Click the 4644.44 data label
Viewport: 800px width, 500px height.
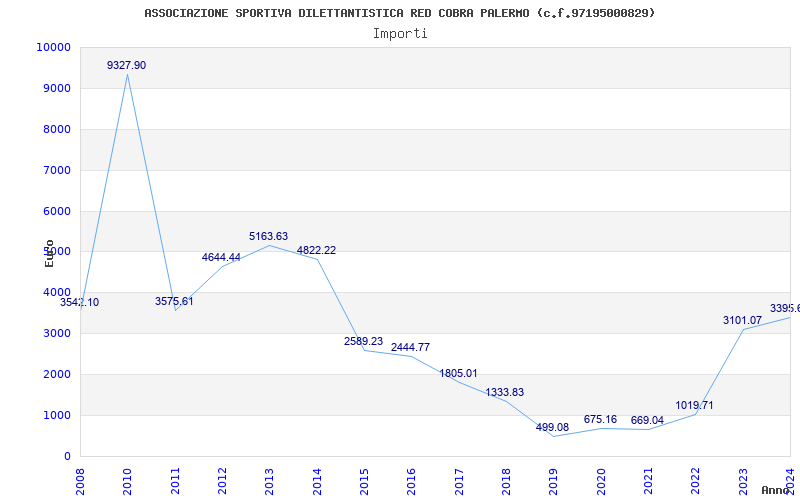coord(221,257)
